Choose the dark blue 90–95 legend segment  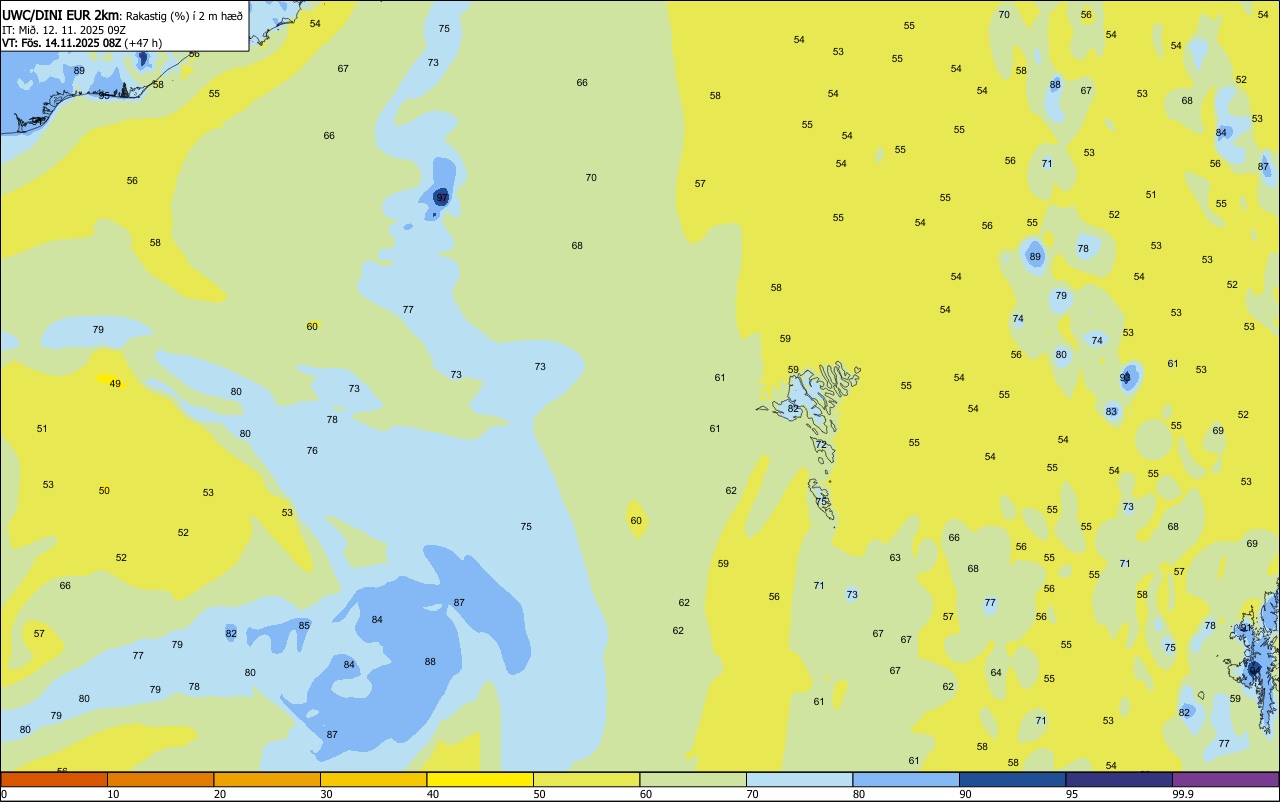click(x=1012, y=779)
